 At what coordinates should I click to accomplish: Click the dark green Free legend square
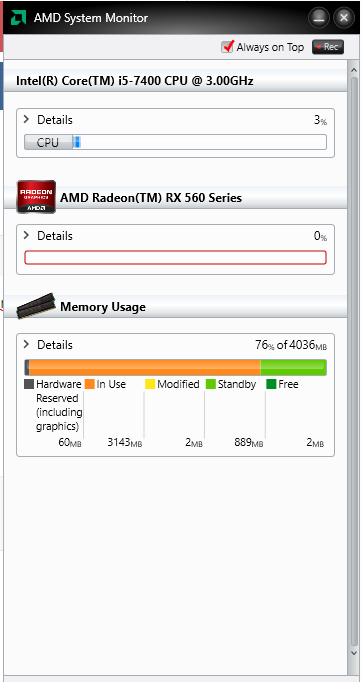271,384
